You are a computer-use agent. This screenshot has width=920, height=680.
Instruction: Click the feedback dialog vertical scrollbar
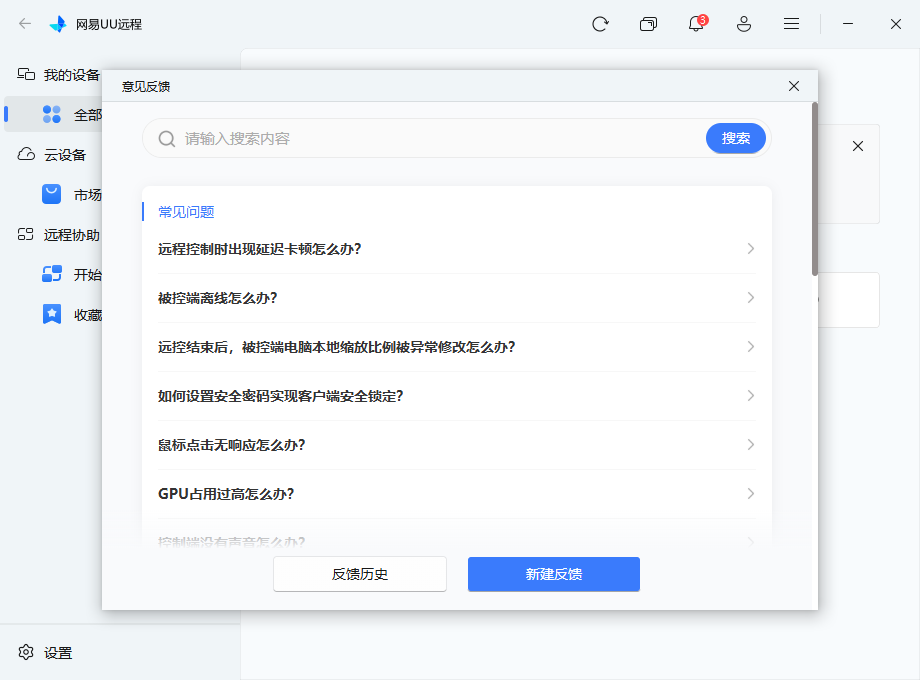pyautogui.click(x=814, y=189)
